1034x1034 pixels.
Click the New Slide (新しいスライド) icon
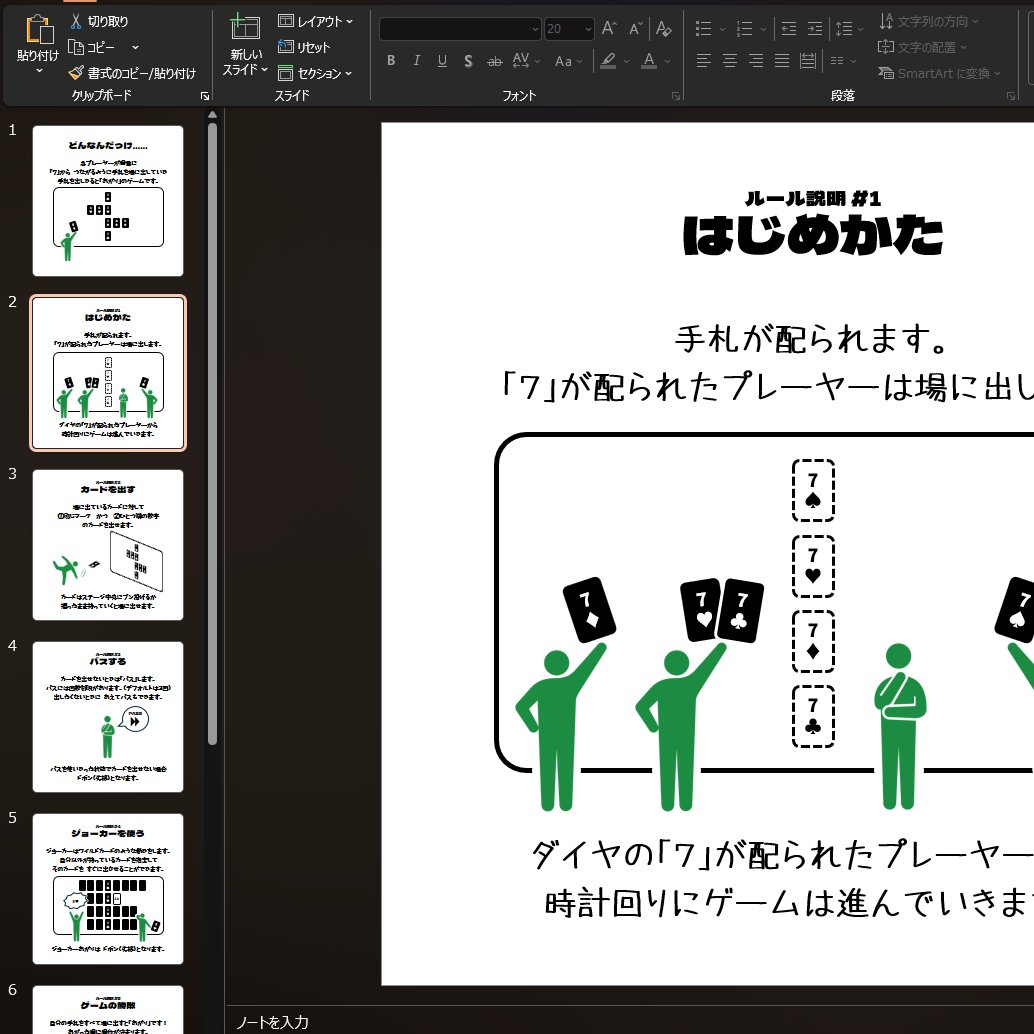click(x=245, y=28)
